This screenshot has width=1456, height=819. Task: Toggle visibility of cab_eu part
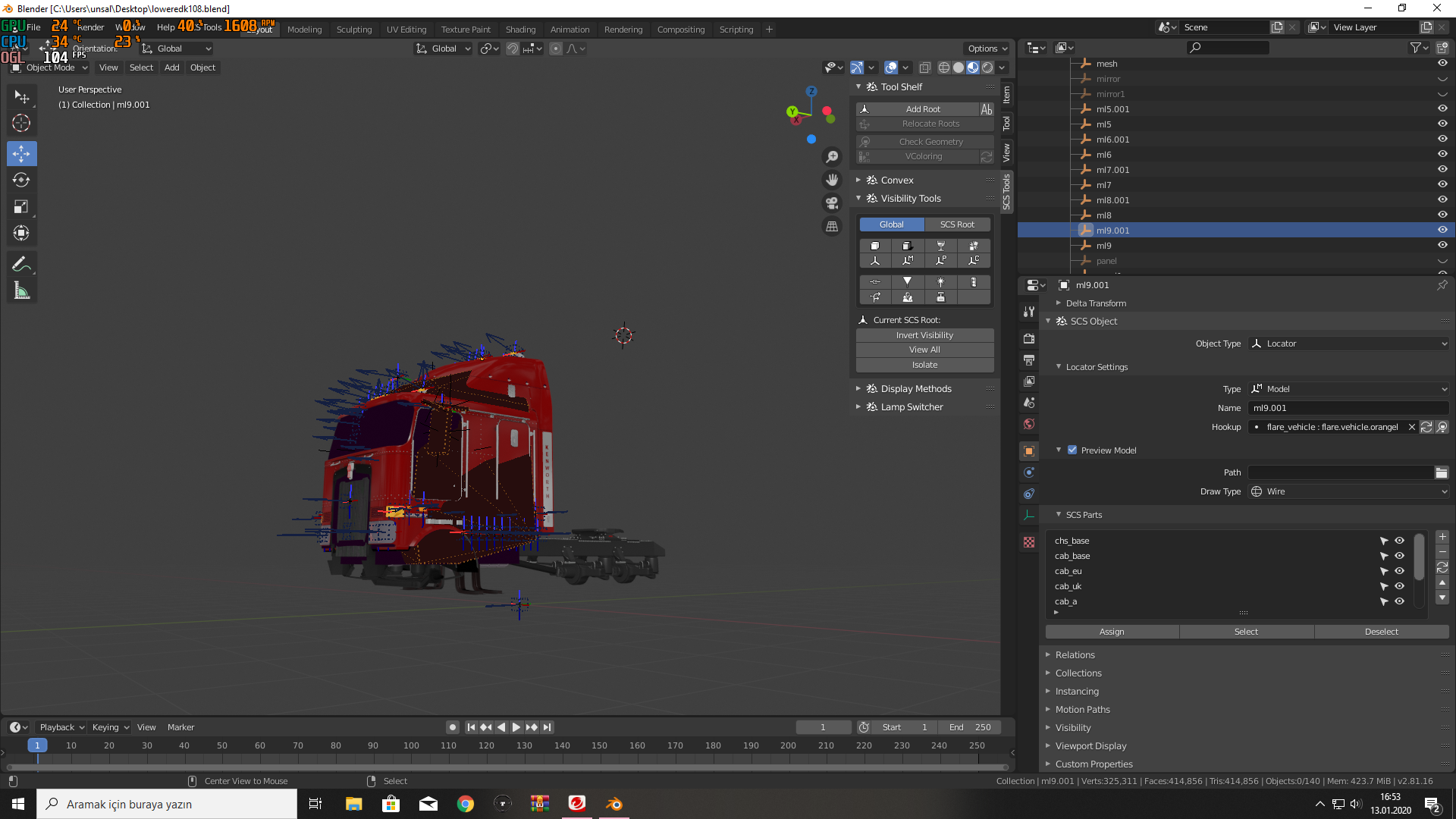1399,571
